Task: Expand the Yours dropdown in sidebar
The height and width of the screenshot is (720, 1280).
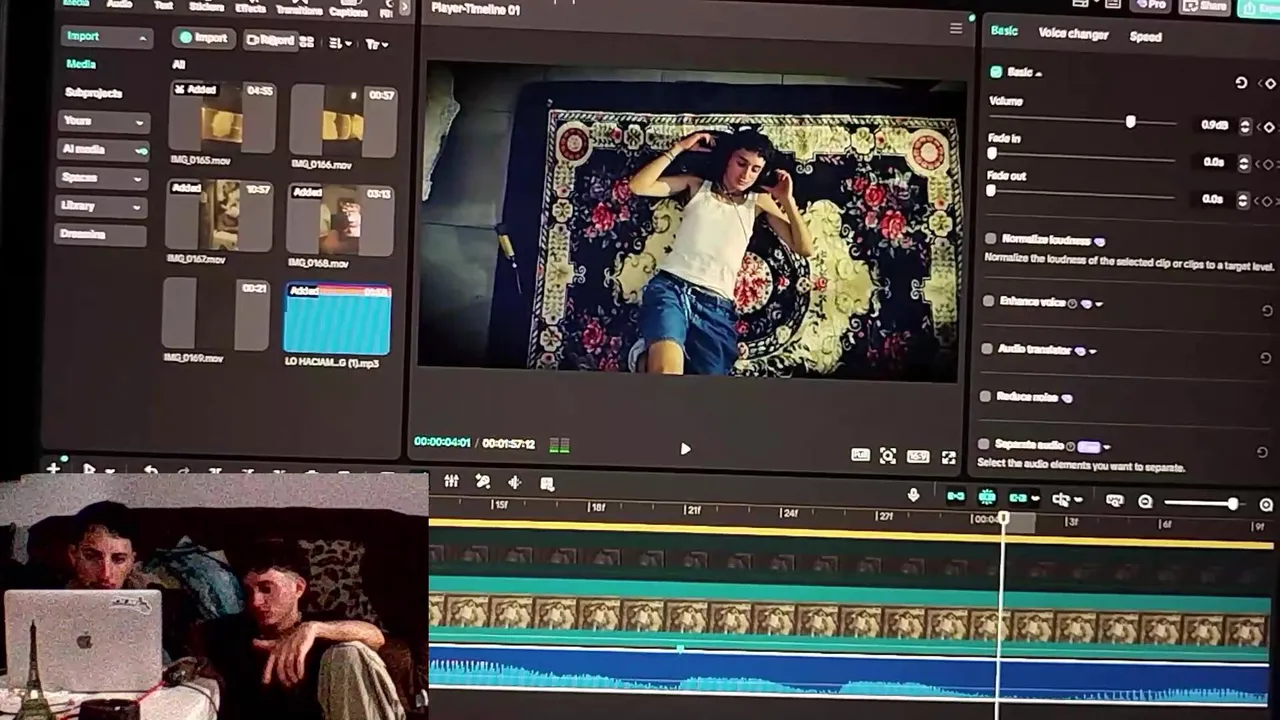Action: [140, 122]
